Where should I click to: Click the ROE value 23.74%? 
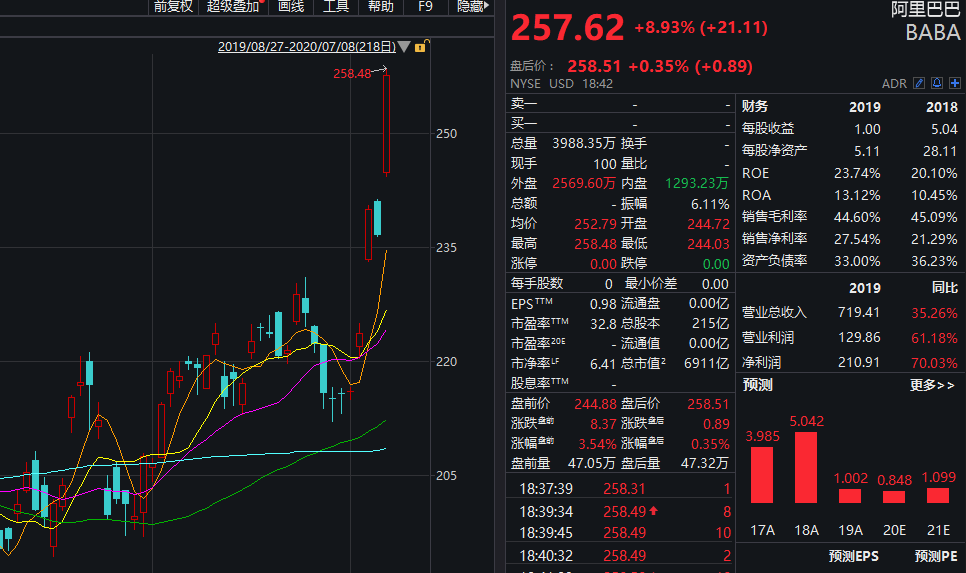point(857,173)
